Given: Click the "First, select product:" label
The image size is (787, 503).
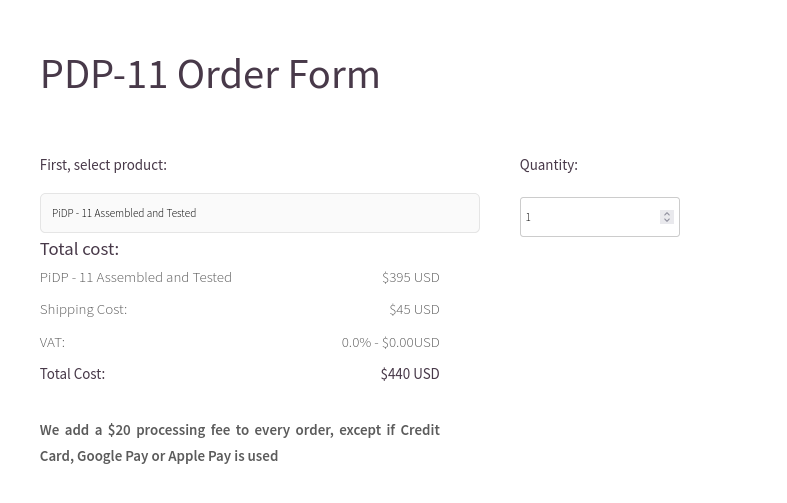Looking at the screenshot, I should tap(103, 165).
